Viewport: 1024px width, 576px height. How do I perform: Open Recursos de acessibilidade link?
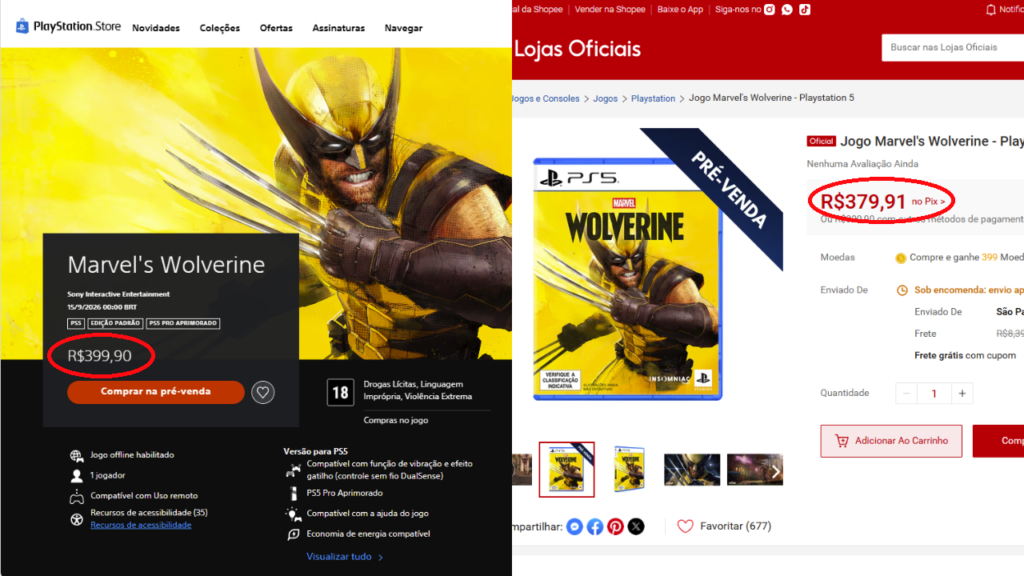tap(141, 525)
